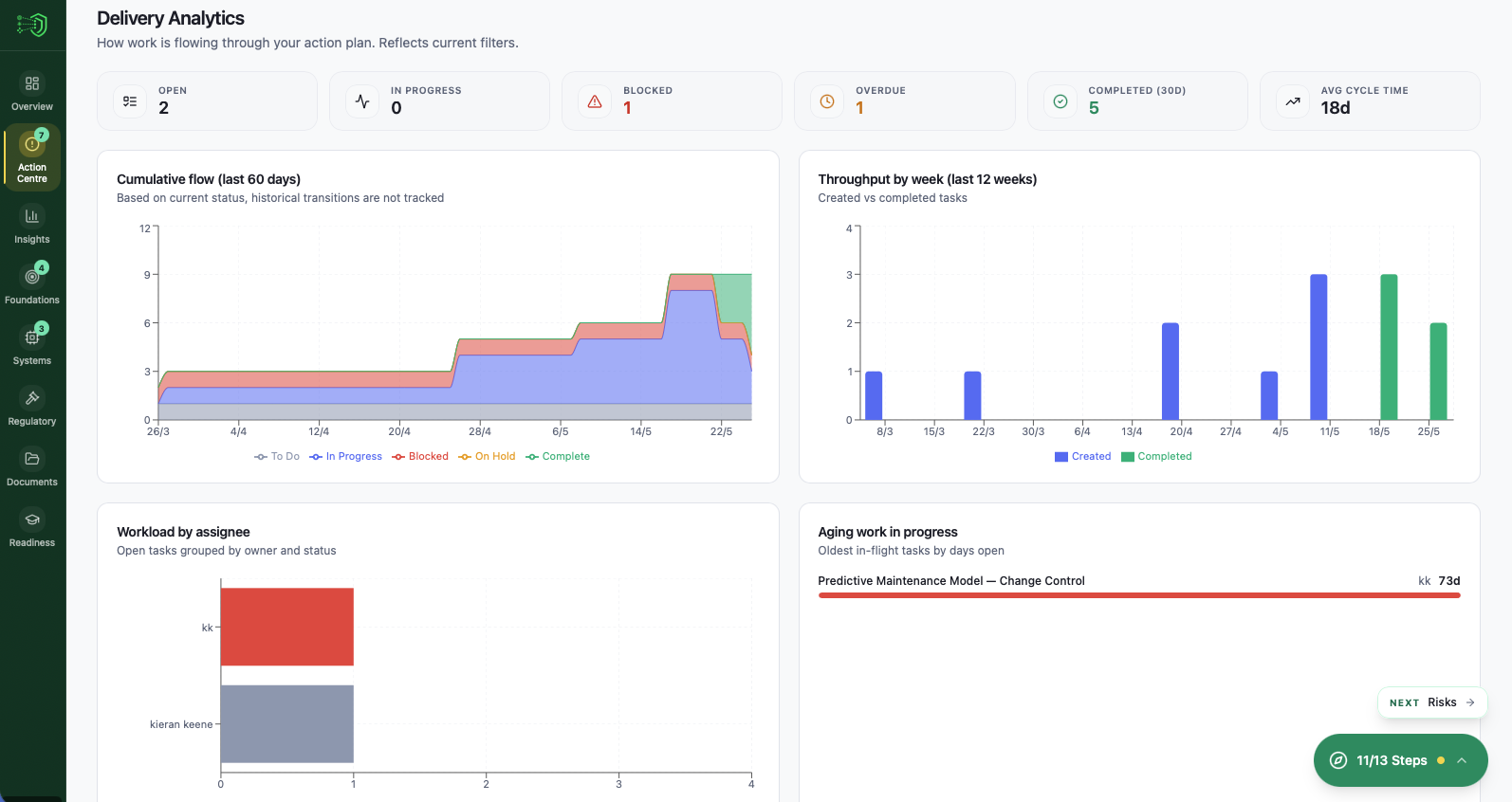
Task: Open the Systems section icon
Action: coord(32,337)
